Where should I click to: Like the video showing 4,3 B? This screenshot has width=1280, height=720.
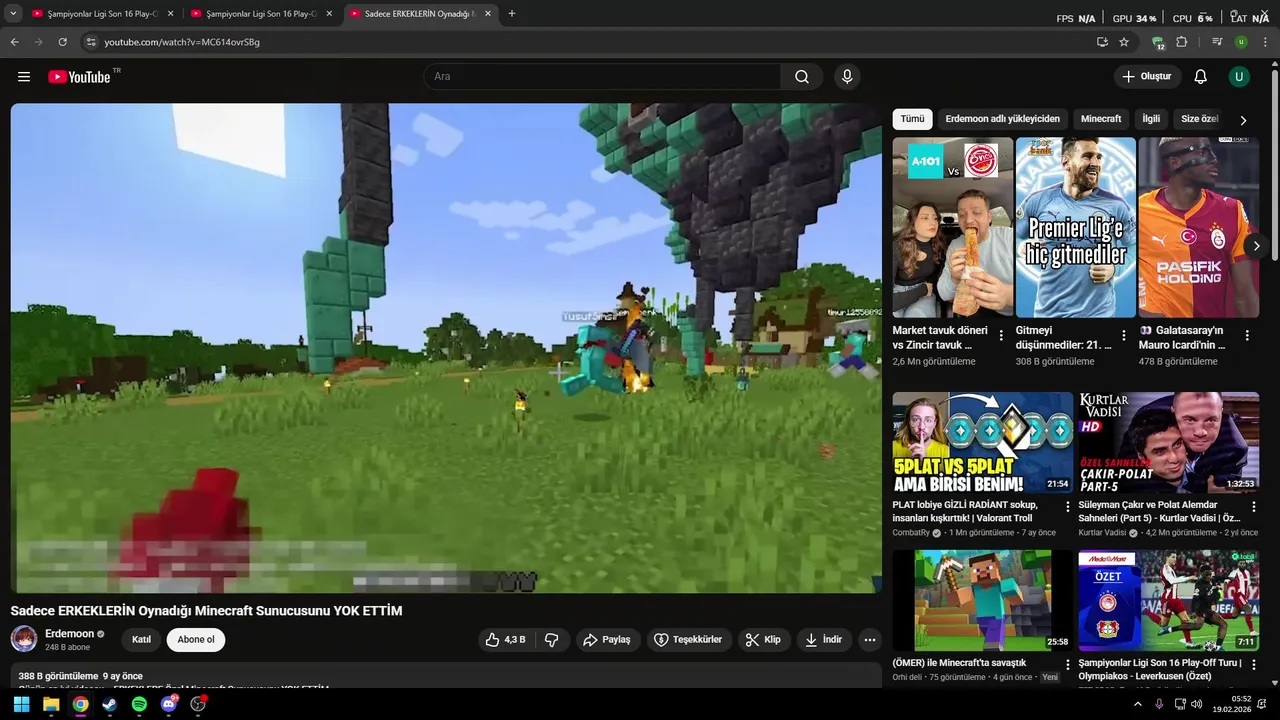(x=506, y=640)
